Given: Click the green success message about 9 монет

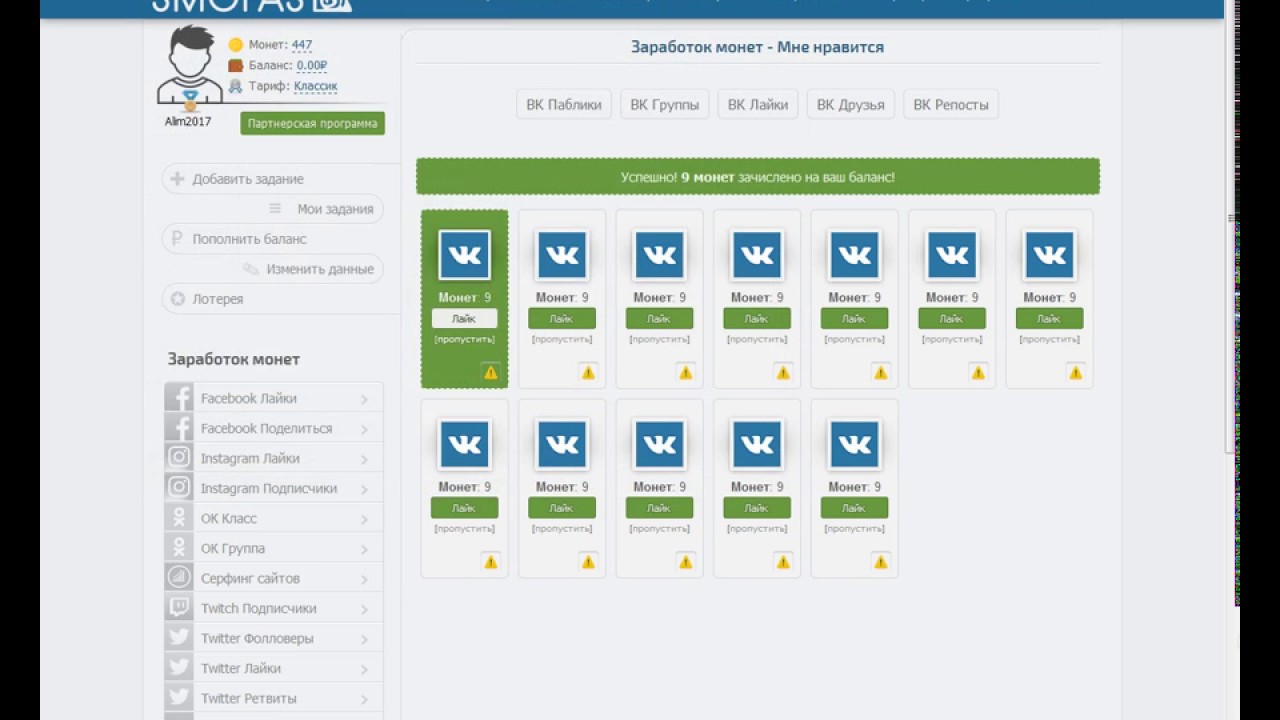Looking at the screenshot, I should [758, 177].
